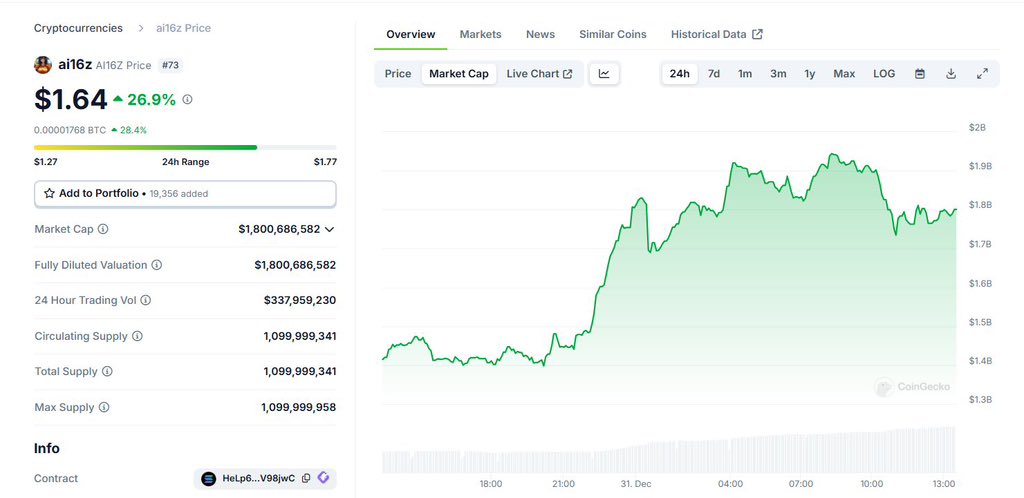Open Fully Diluted Valuation info icon
The image size is (1024, 498).
(x=157, y=265)
